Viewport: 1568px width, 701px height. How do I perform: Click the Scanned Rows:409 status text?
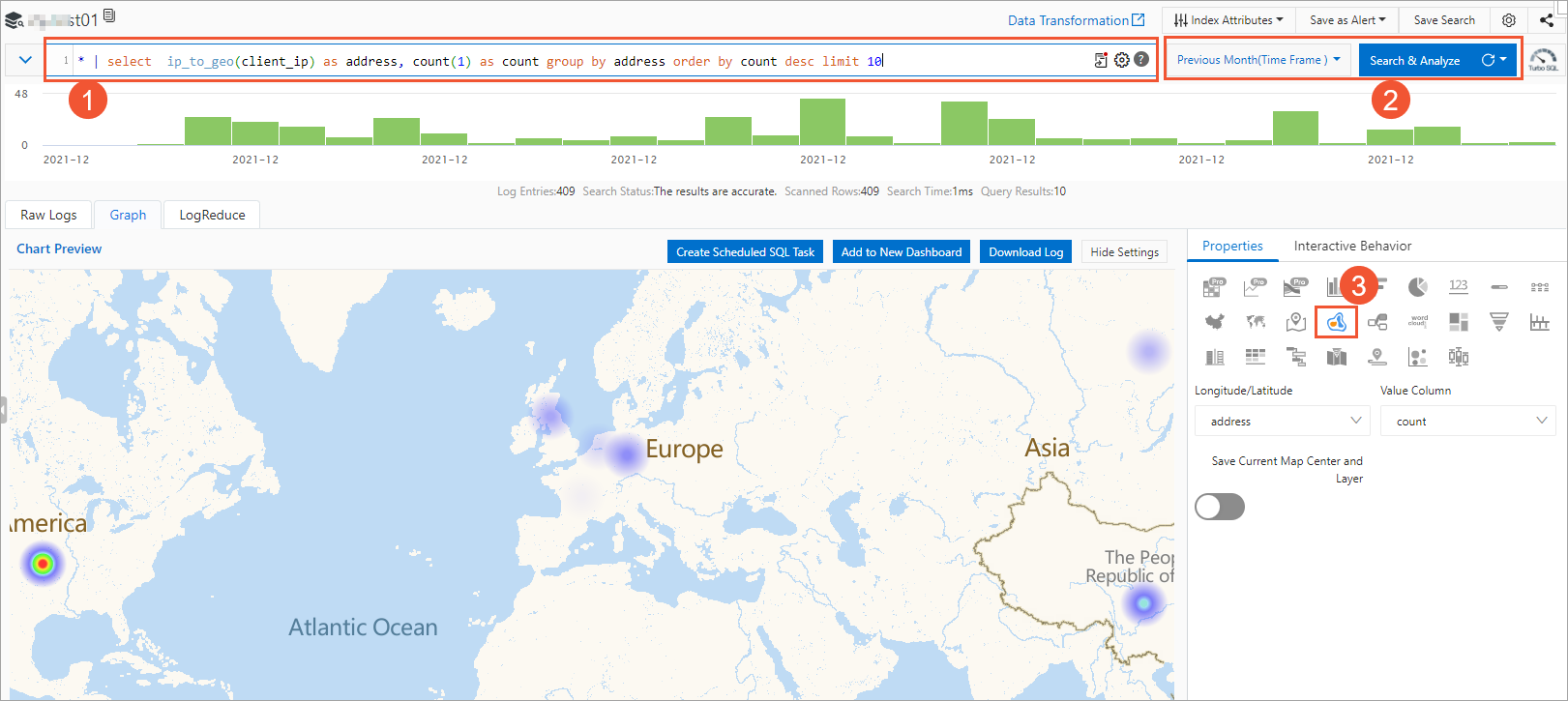coord(832,191)
